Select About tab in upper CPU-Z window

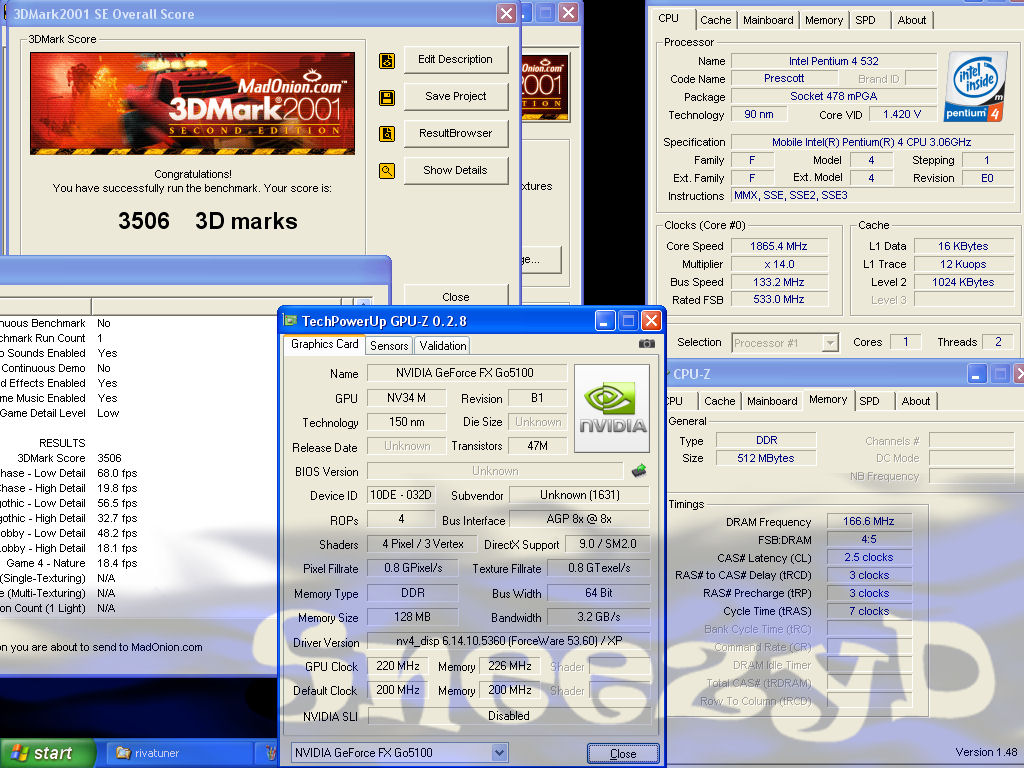[912, 20]
